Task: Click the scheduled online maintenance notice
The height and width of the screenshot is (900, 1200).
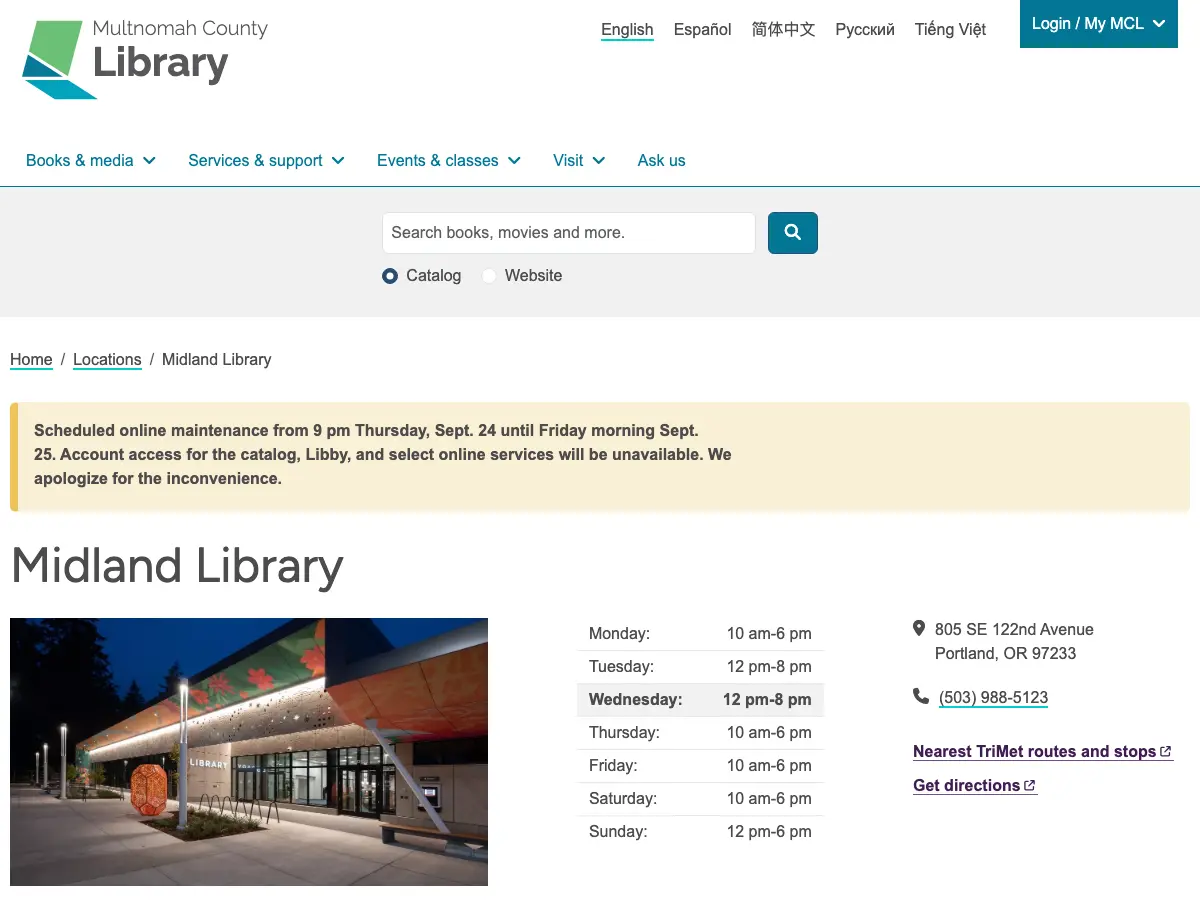Action: pos(600,455)
